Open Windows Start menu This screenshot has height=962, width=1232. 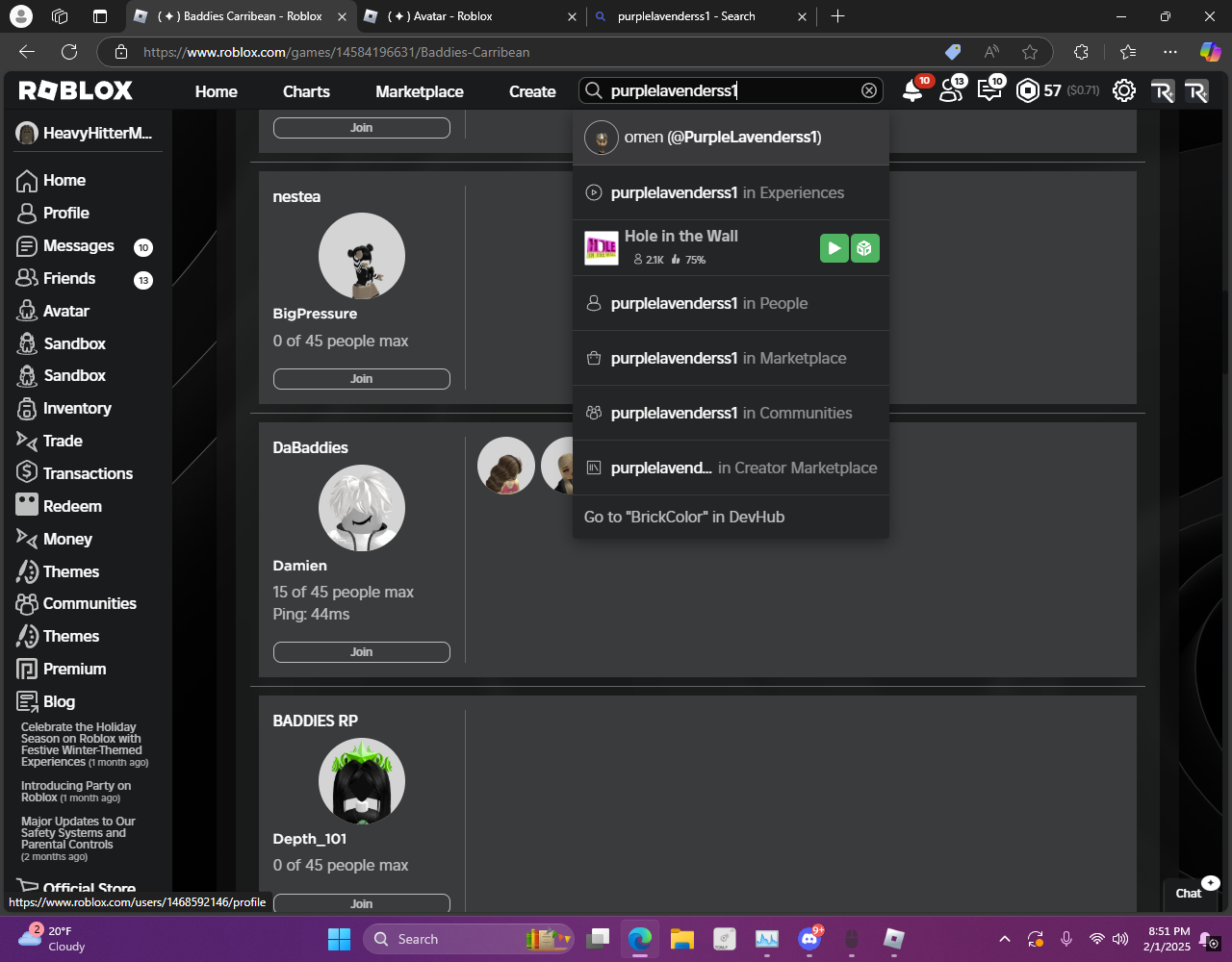(x=339, y=939)
